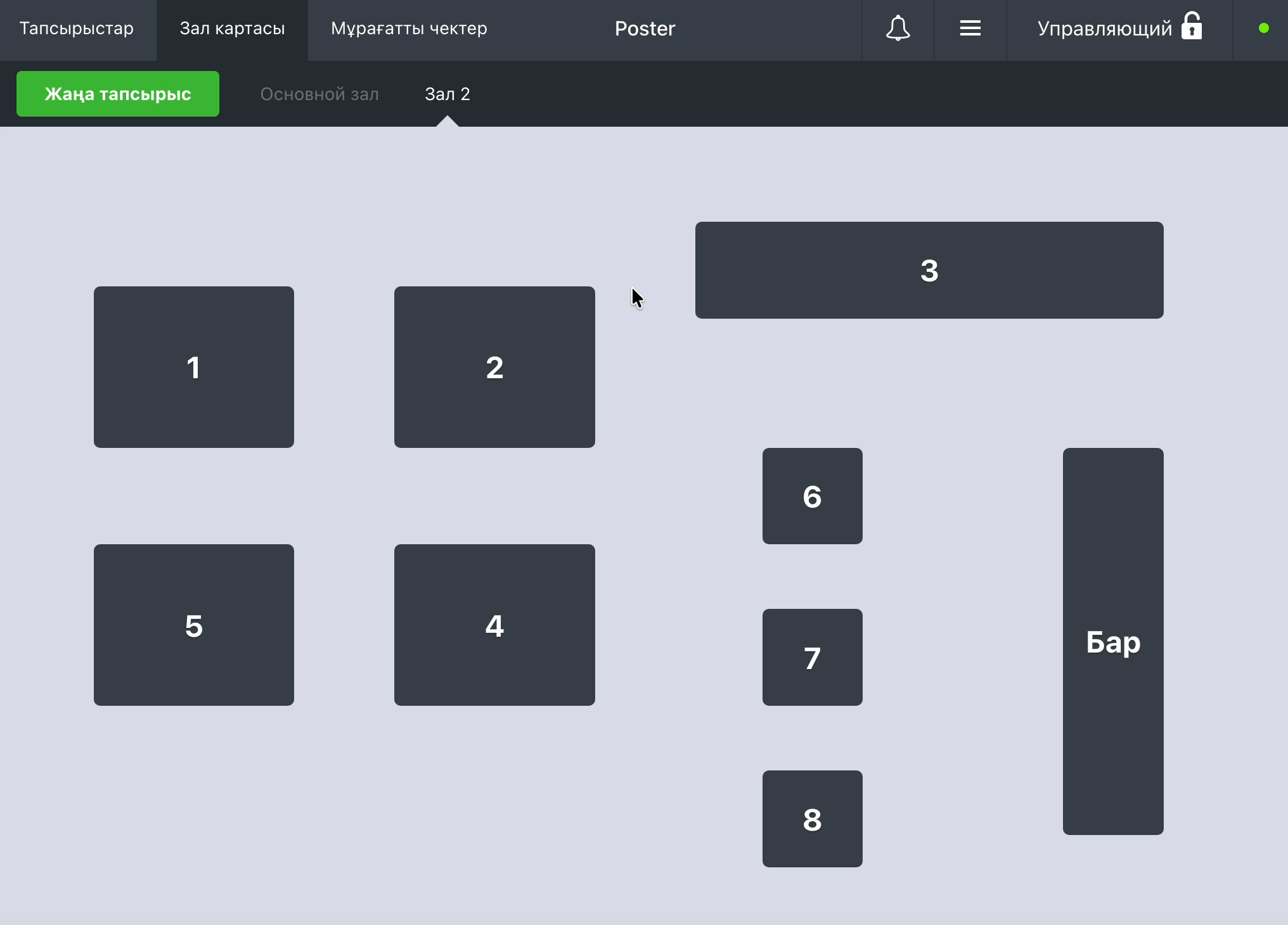Open small table 7
Image resolution: width=1288 pixels, height=925 pixels.
point(813,657)
